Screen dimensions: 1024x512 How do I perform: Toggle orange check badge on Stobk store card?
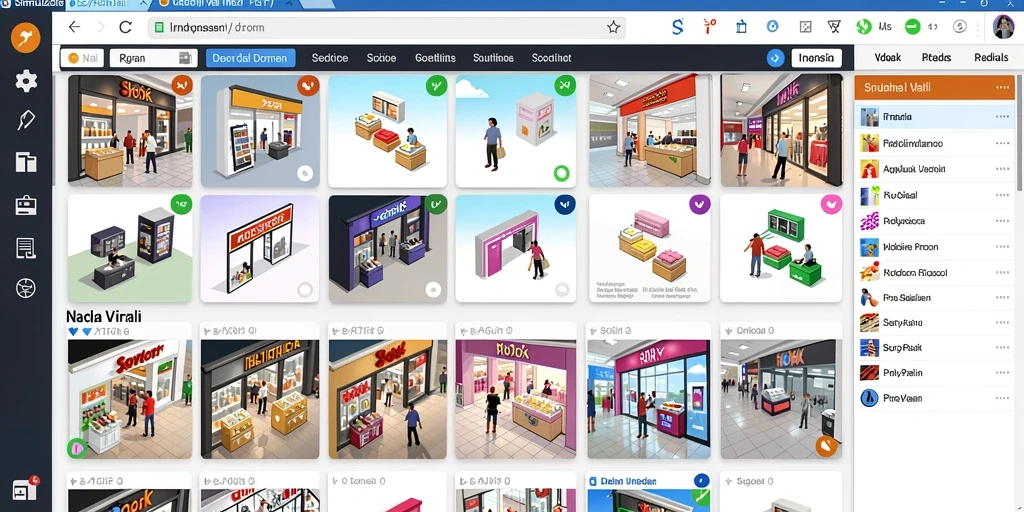tap(182, 85)
